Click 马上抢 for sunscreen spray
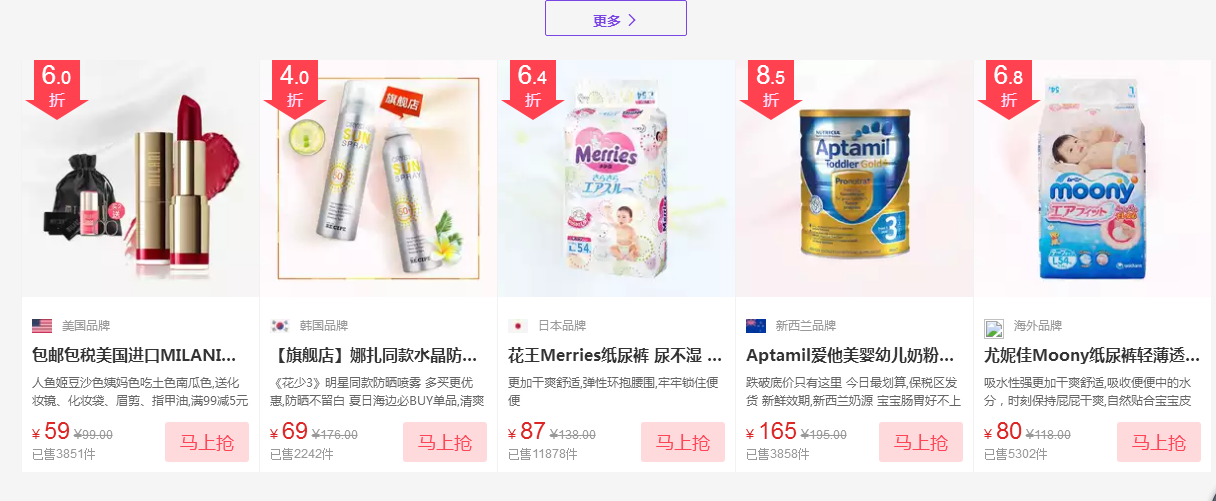Image resolution: width=1216 pixels, height=501 pixels. pyautogui.click(x=445, y=442)
